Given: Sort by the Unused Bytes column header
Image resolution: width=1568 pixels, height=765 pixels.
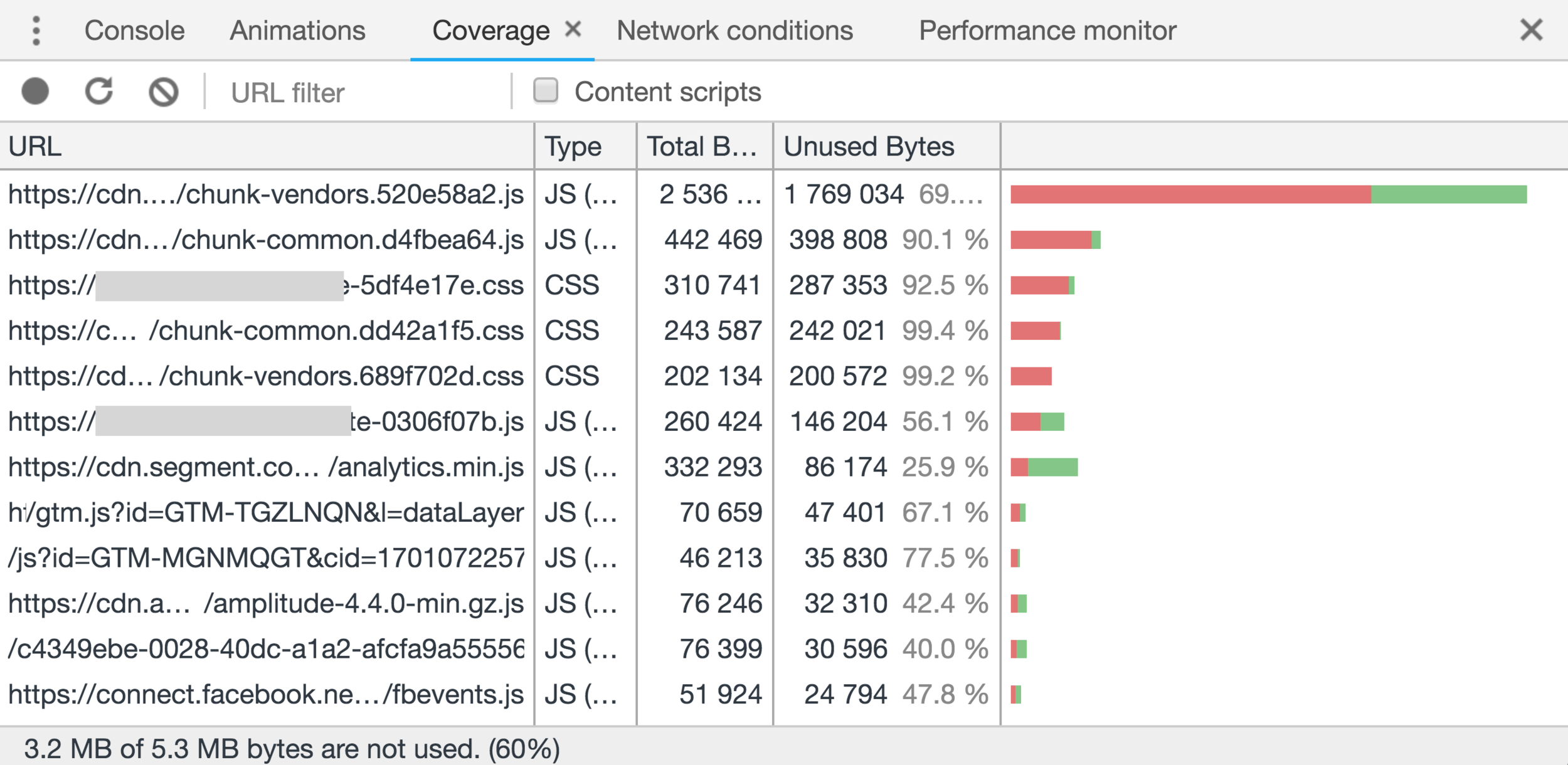Looking at the screenshot, I should point(869,147).
